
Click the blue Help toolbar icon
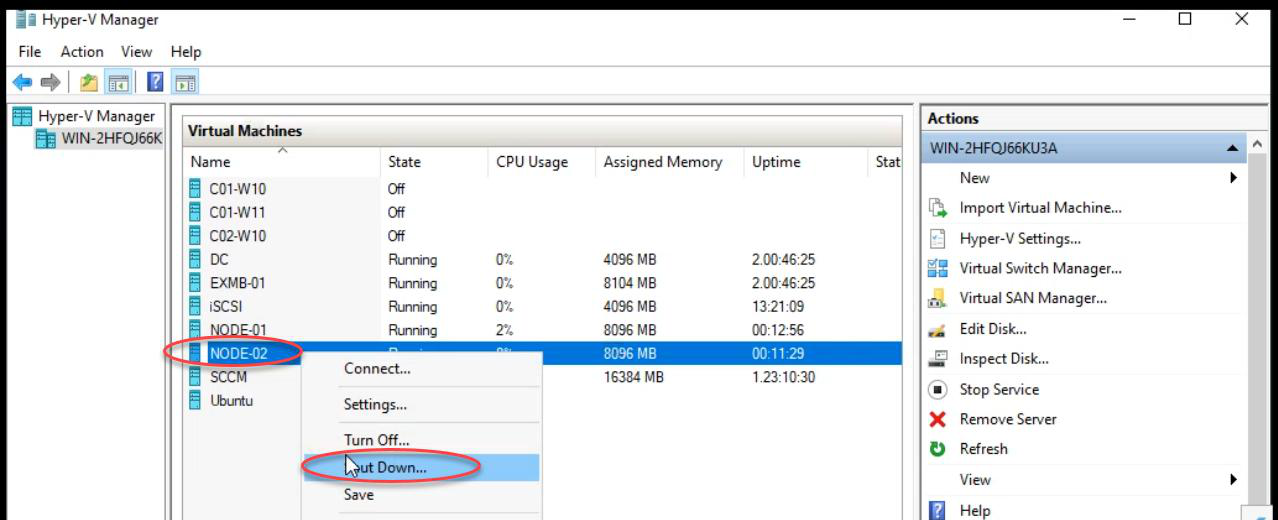pos(155,82)
